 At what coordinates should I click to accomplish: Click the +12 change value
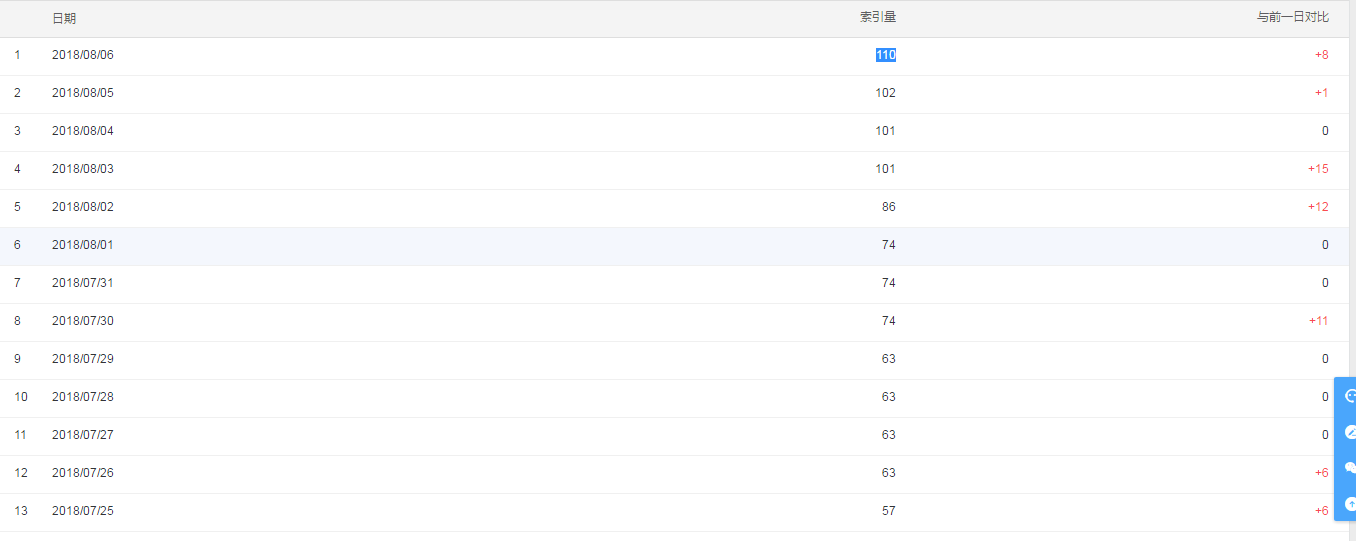coord(1318,207)
